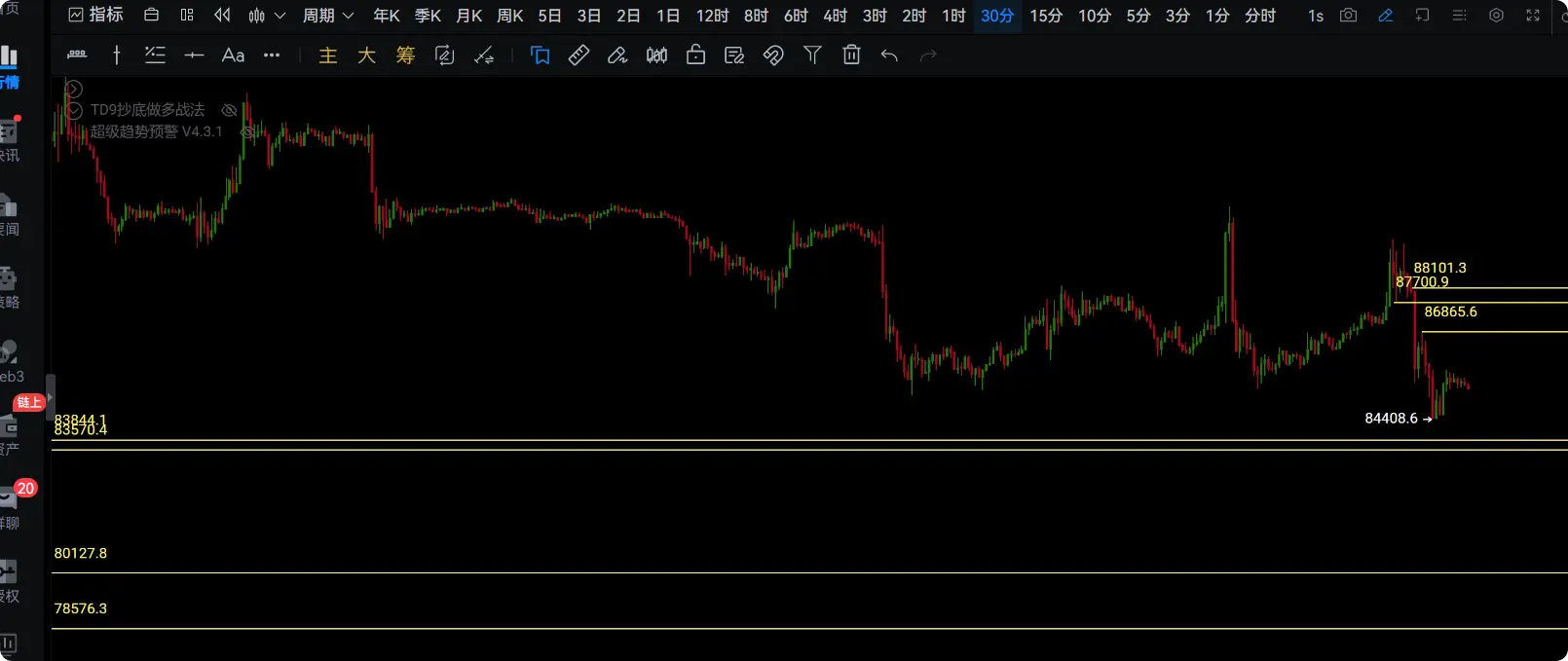Open the drawing filter funnel icon

pyautogui.click(x=812, y=55)
